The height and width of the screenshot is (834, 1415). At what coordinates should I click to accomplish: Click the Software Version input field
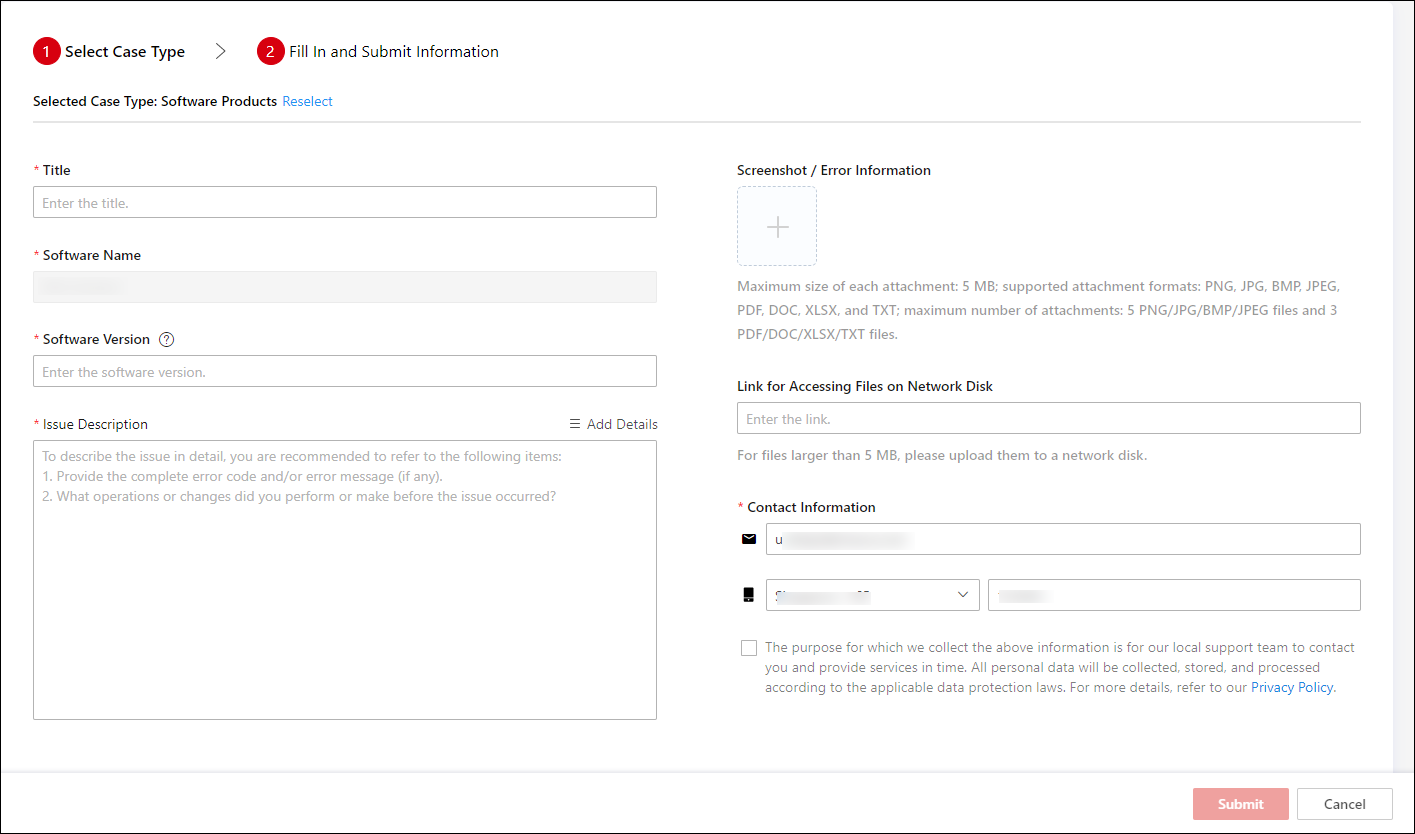click(x=345, y=371)
